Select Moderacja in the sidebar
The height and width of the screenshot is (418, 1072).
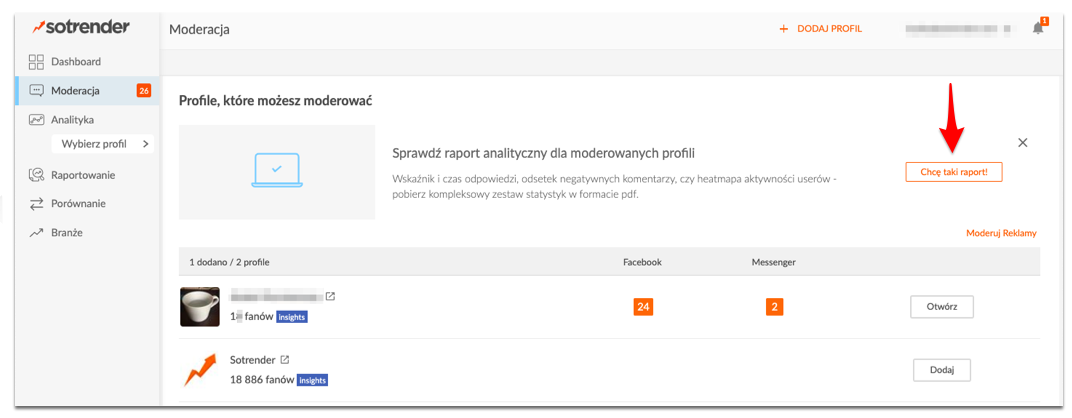tap(75, 91)
